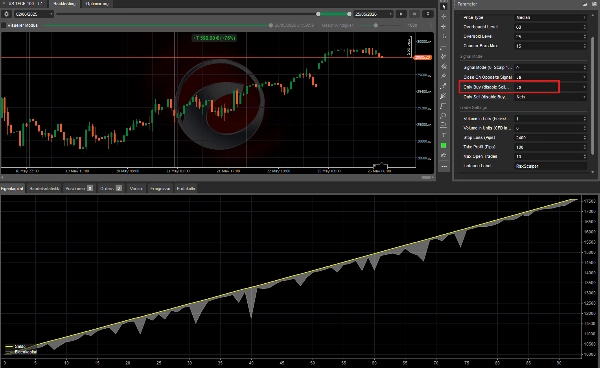Click the green profit label atop the chart
The image size is (600, 368).
pyautogui.click(x=214, y=38)
